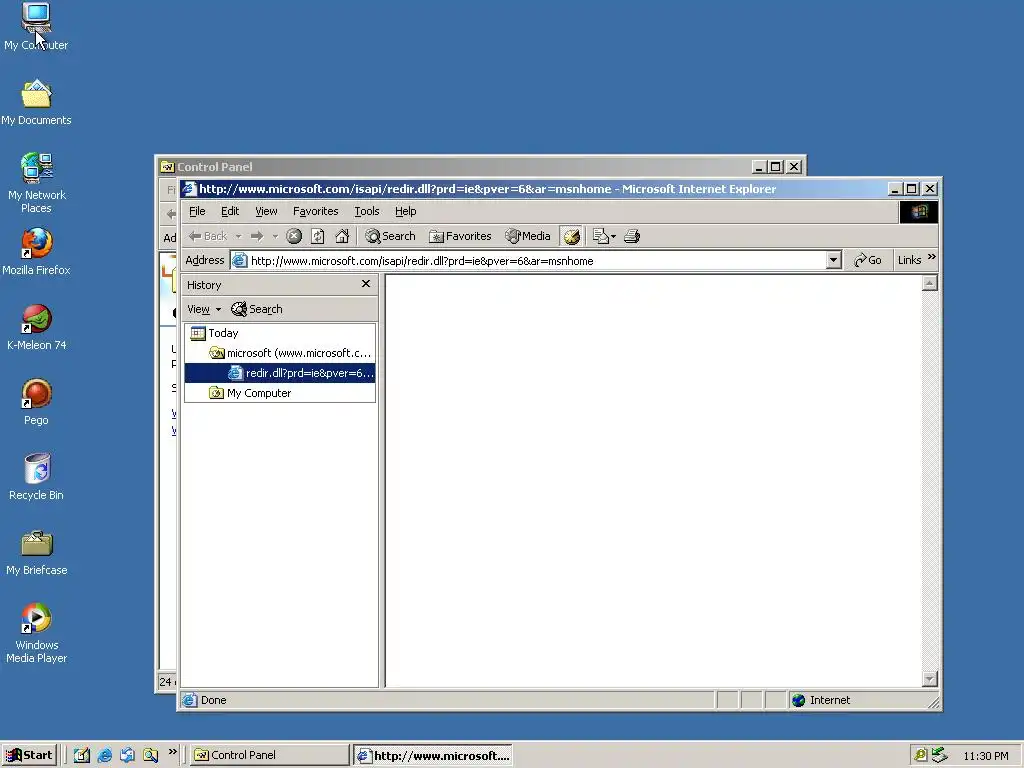Open the Help menu
The height and width of the screenshot is (768, 1024).
[x=406, y=212]
